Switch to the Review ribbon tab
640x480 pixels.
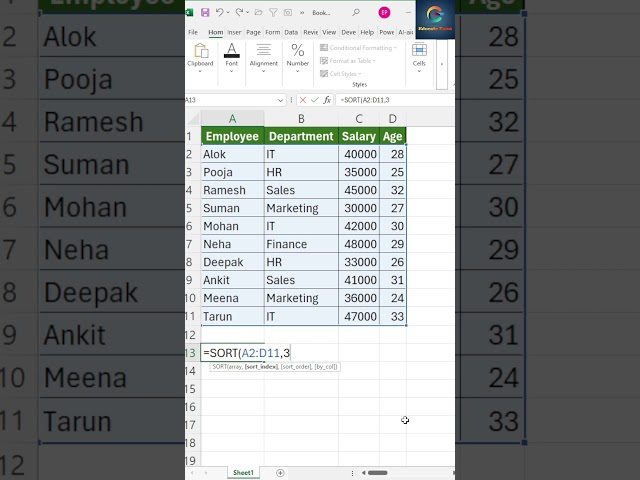tap(311, 32)
